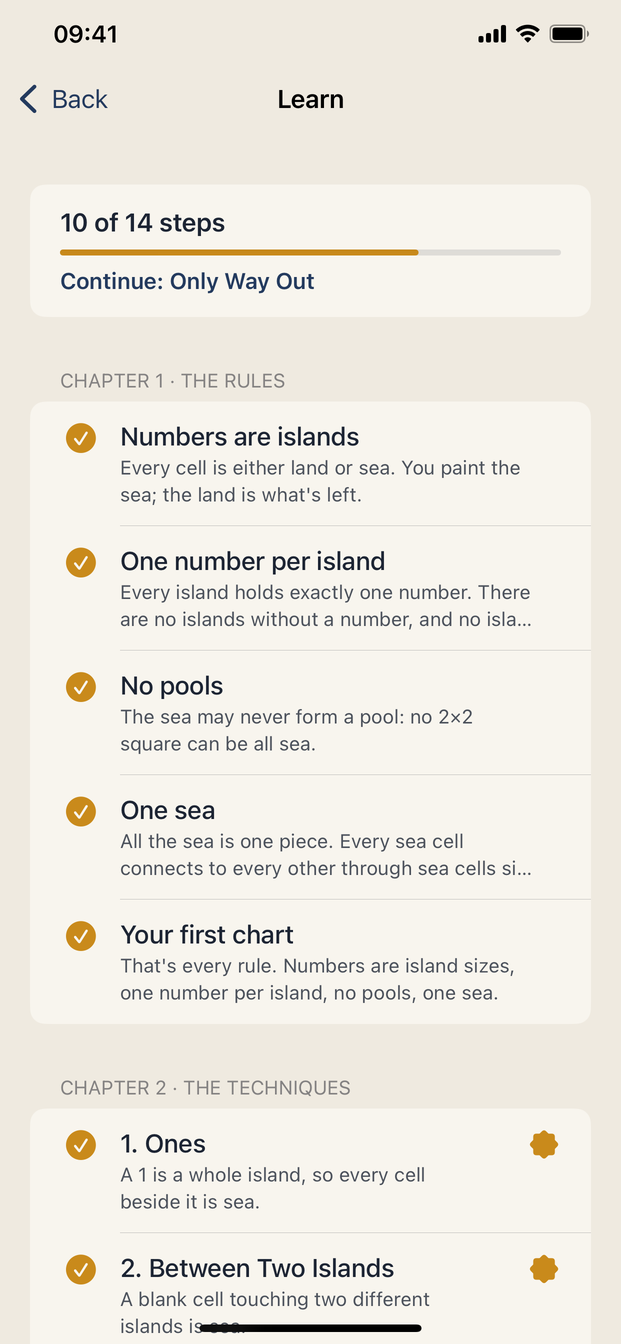Click the badge icon beside Ones

click(x=544, y=1145)
